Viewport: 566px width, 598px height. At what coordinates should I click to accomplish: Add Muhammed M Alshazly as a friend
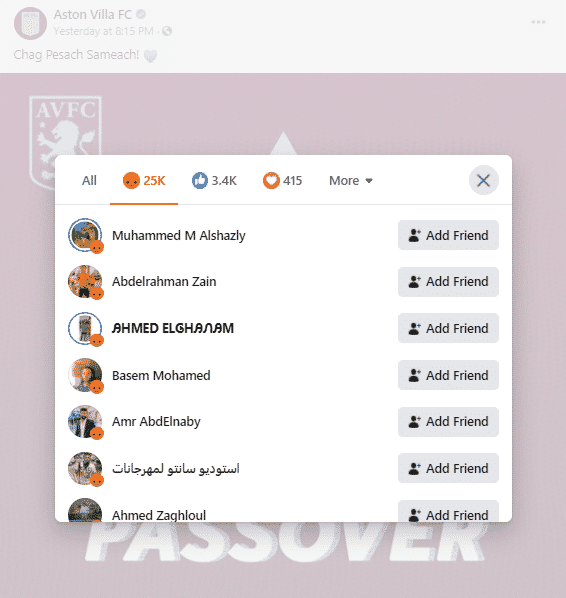pos(448,235)
